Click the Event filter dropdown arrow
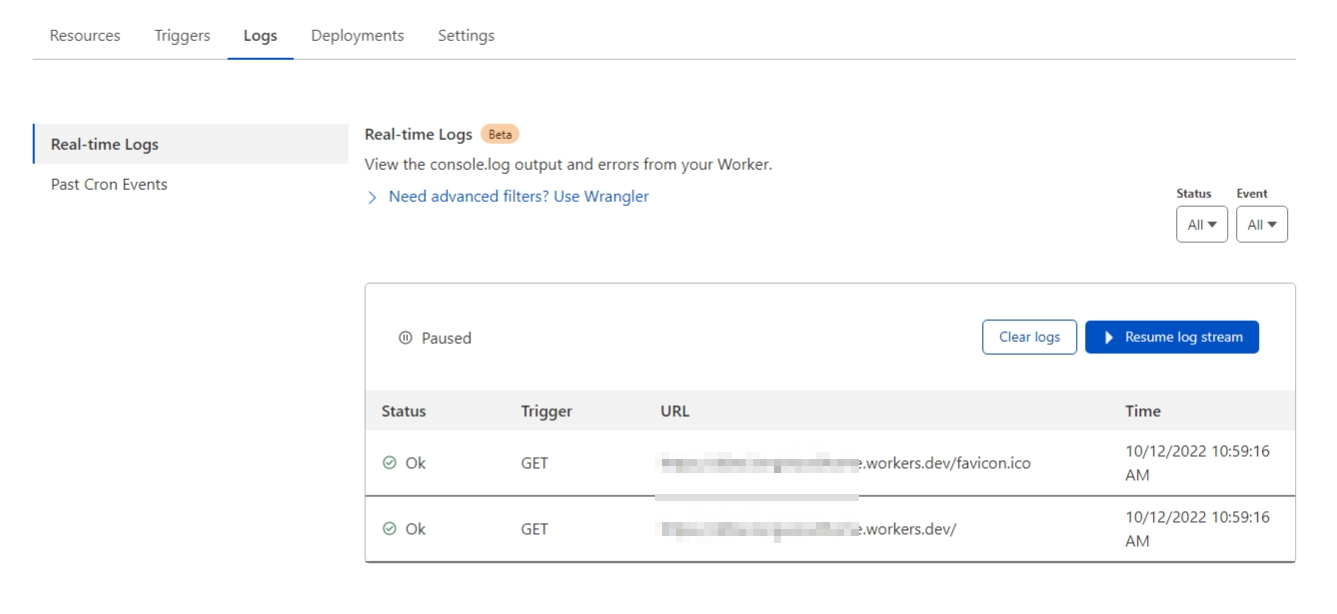Image resolution: width=1337 pixels, height=614 pixels. pyautogui.click(x=1270, y=224)
